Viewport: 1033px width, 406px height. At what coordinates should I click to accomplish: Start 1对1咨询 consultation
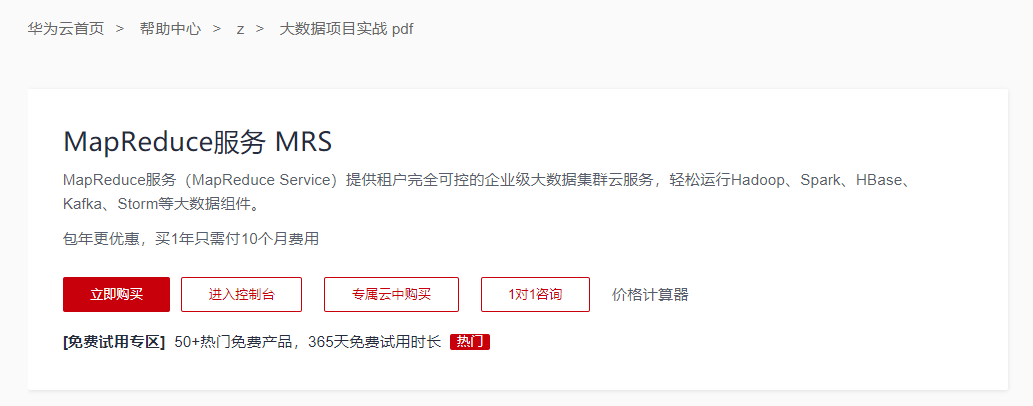[535, 294]
